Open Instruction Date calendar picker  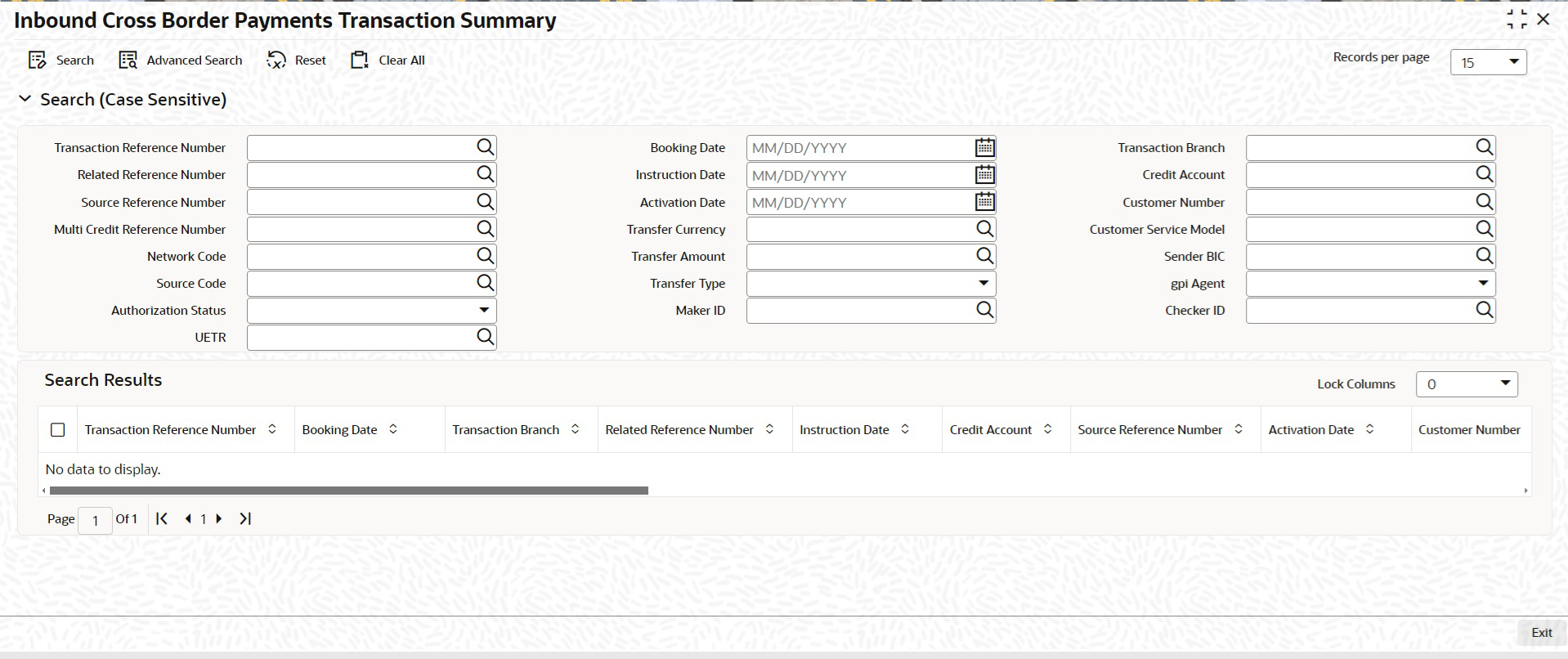[984, 174]
